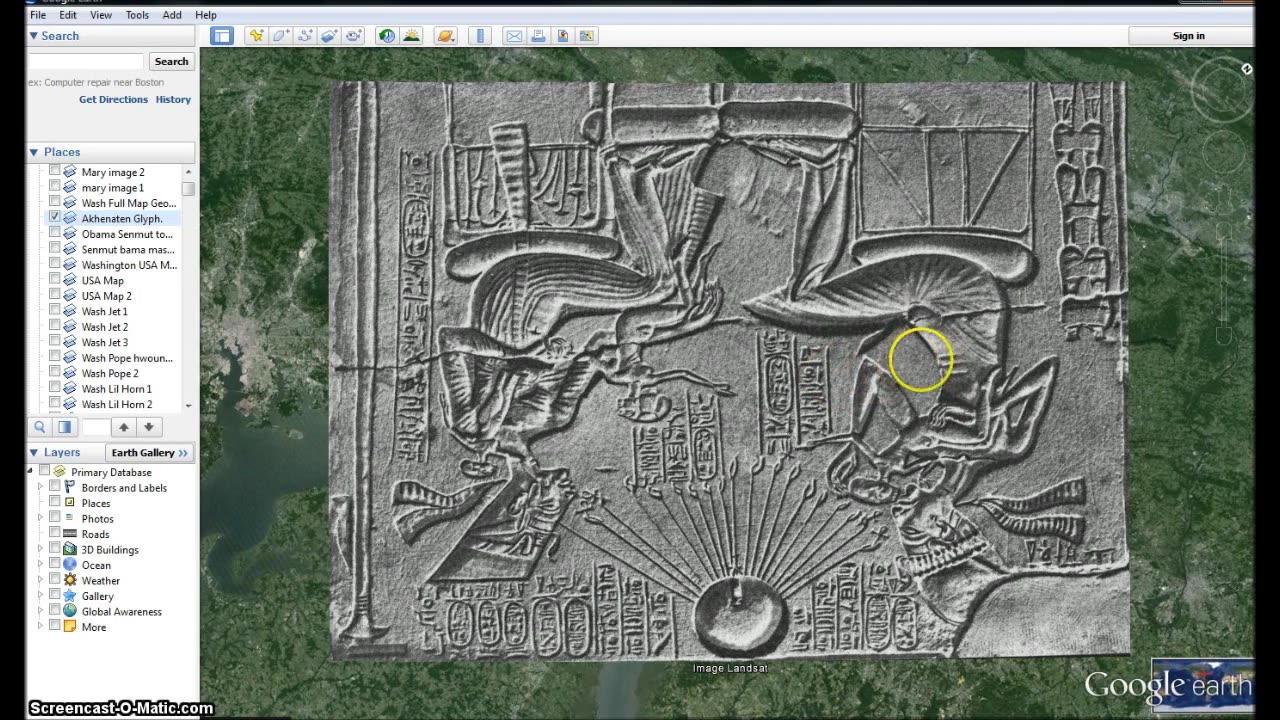Click the Record a Tour camera icon
The image size is (1280, 720).
[354, 36]
